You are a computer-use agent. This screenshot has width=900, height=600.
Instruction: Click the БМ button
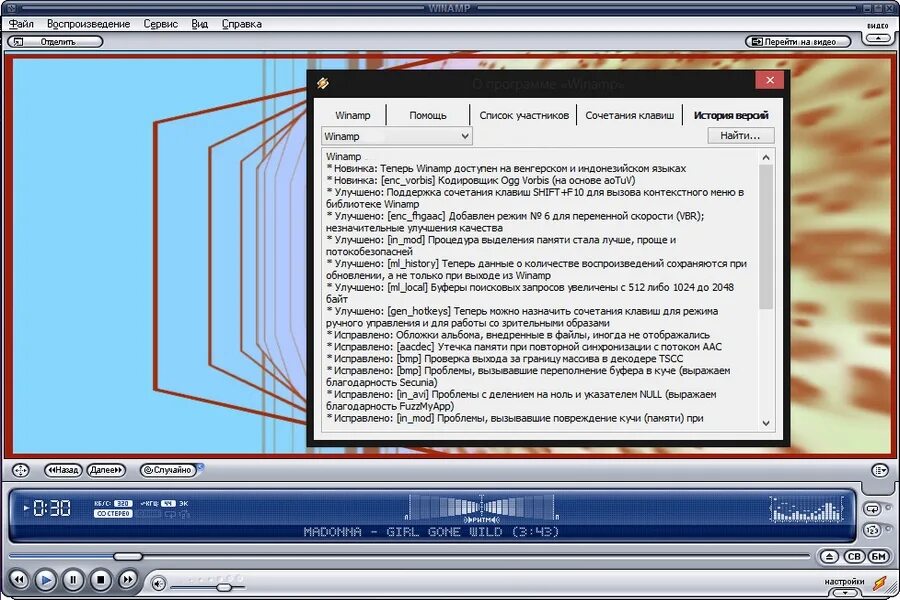(x=879, y=556)
